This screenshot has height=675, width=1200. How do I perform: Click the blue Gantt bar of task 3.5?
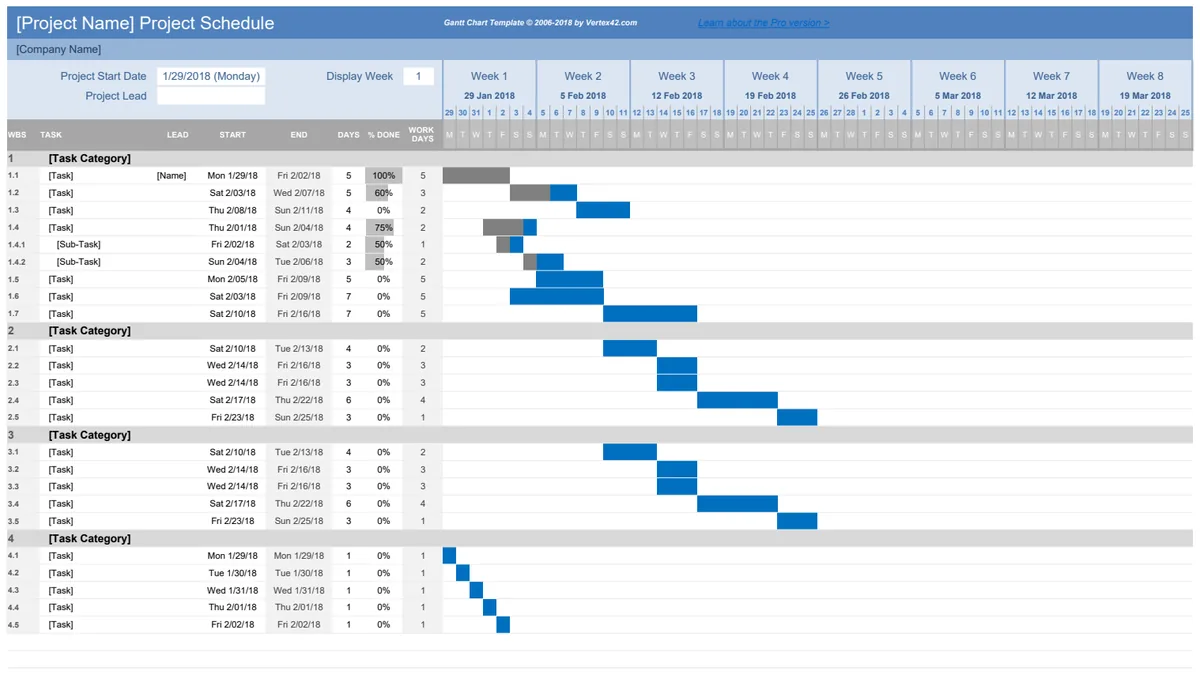(x=797, y=521)
